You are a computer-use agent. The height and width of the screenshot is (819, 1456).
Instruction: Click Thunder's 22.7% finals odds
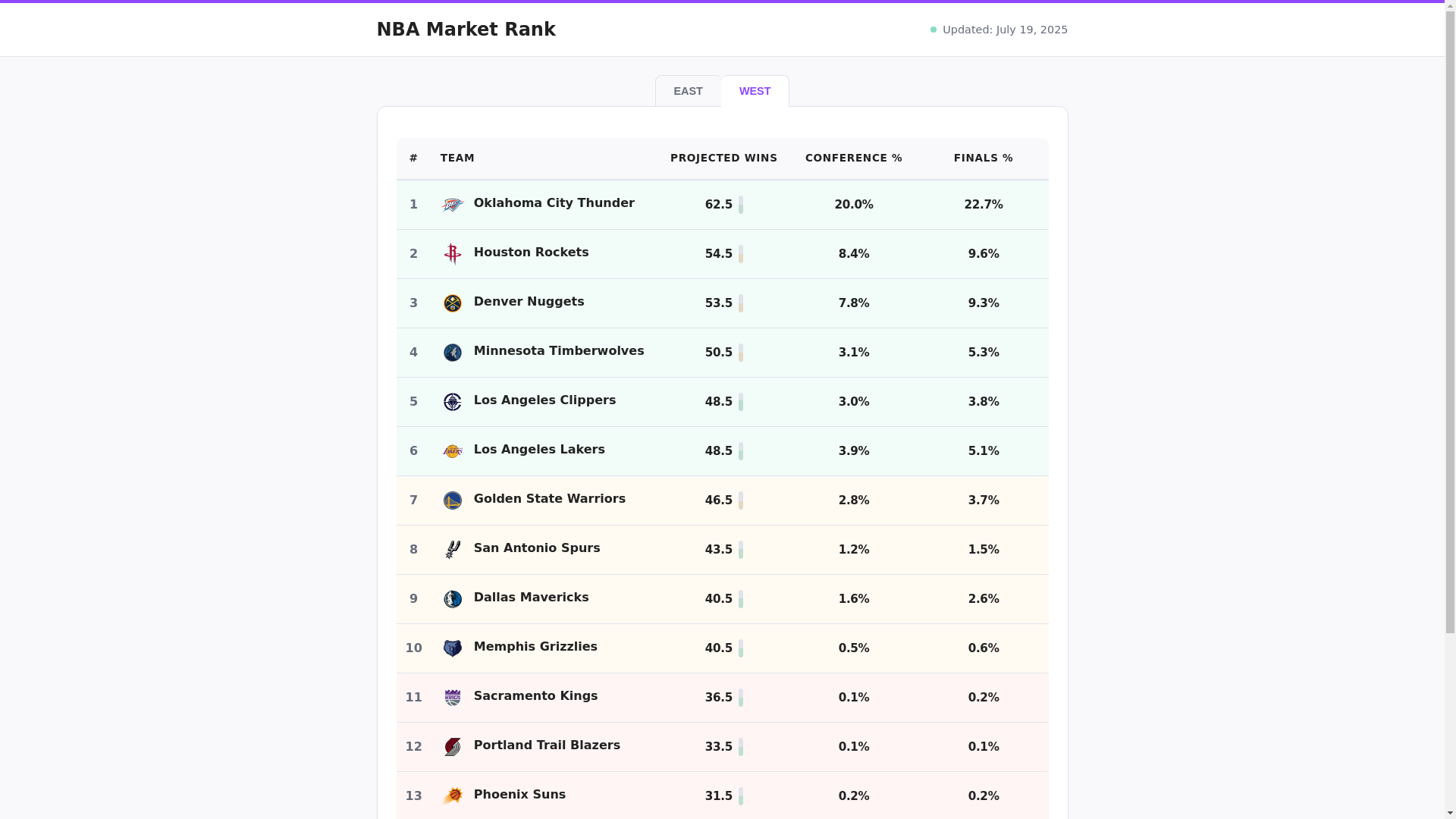(x=984, y=205)
